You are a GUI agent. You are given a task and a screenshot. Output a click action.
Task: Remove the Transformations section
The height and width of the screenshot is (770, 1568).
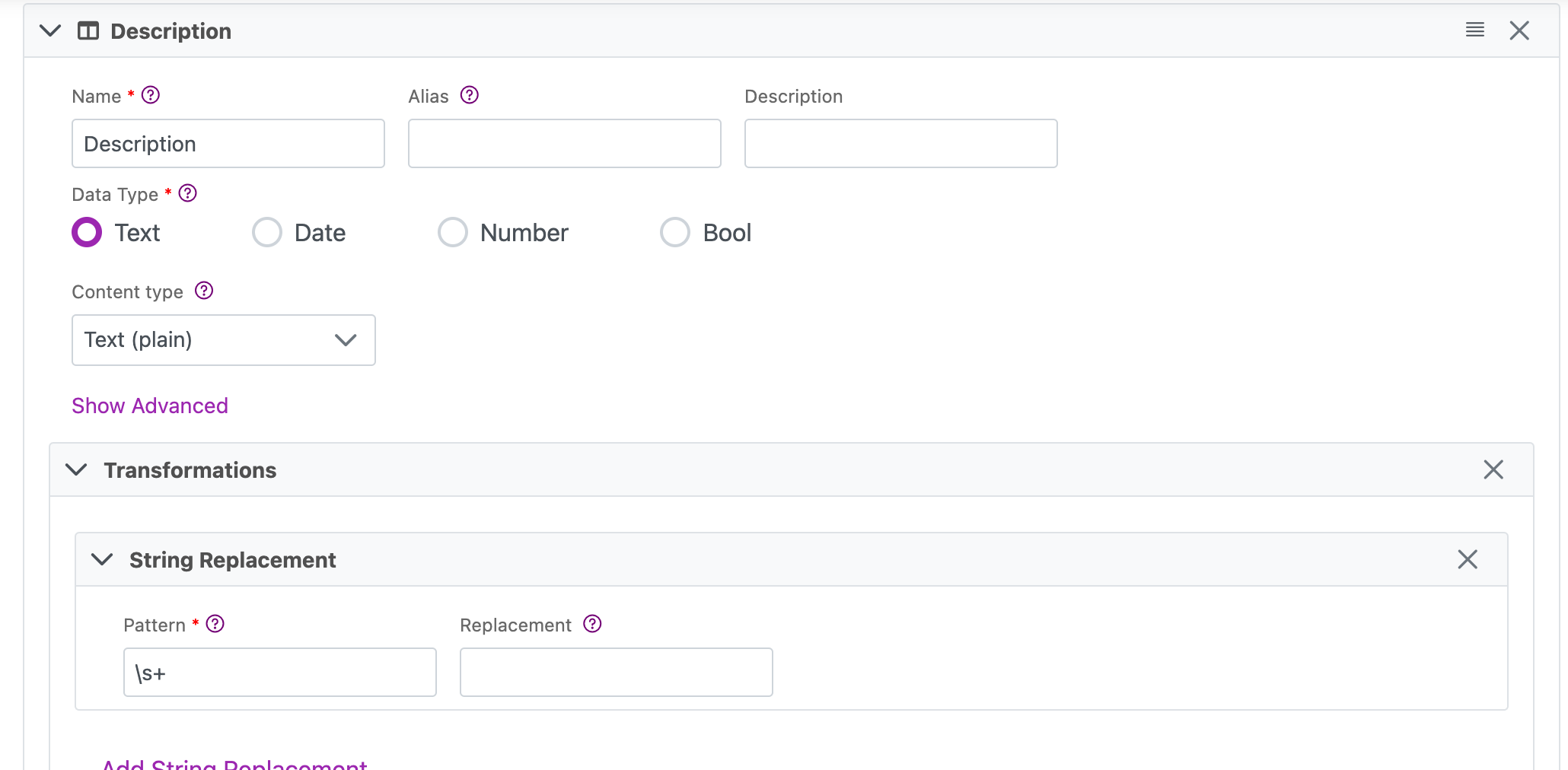1493,469
